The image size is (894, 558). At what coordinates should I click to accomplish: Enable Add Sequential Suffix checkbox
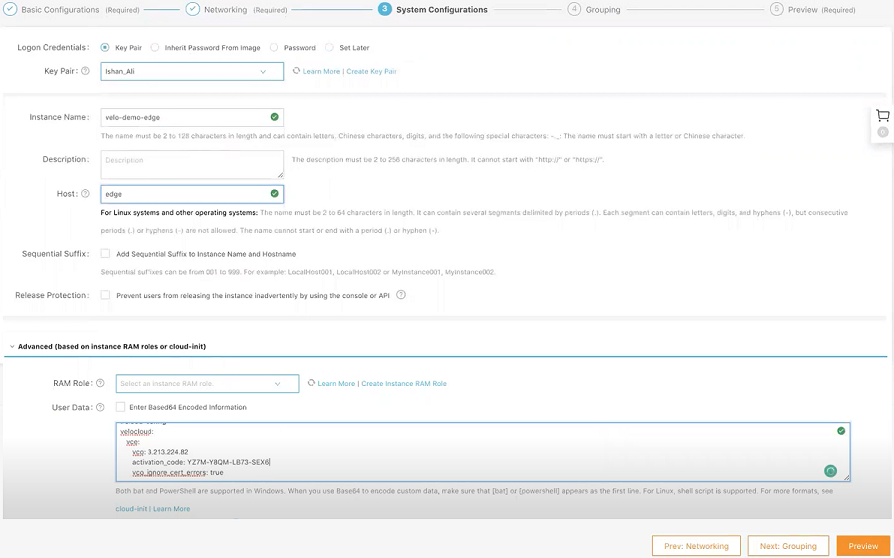105,254
